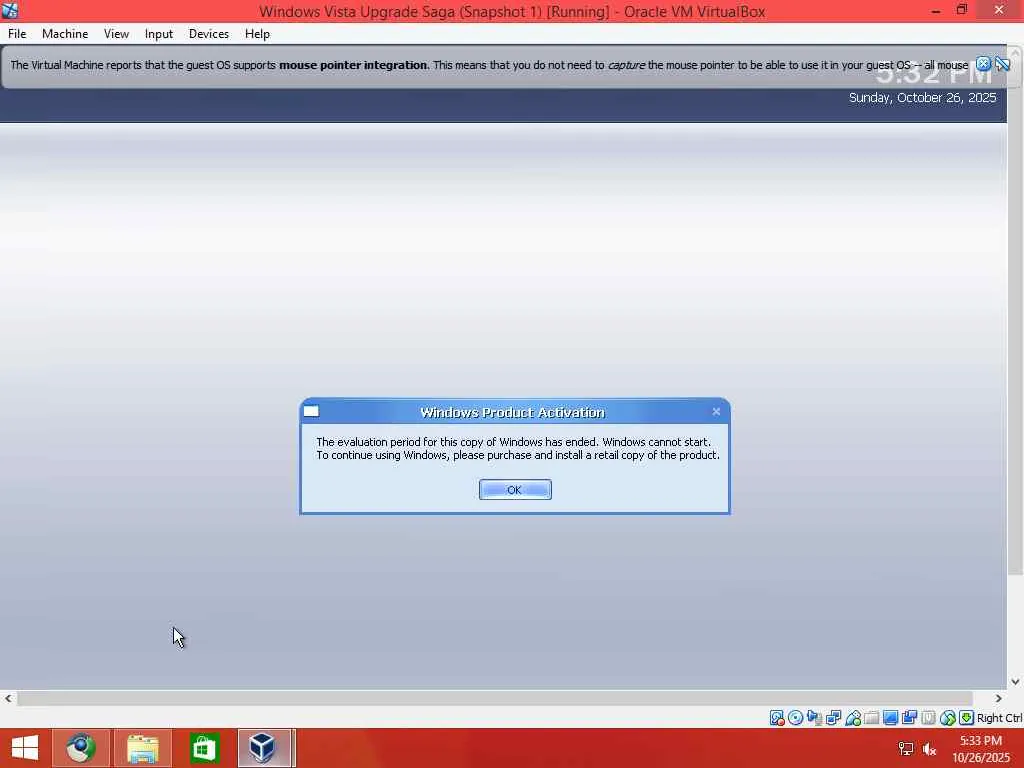The height and width of the screenshot is (768, 1024).
Task: Open the File menu
Action: pos(17,34)
